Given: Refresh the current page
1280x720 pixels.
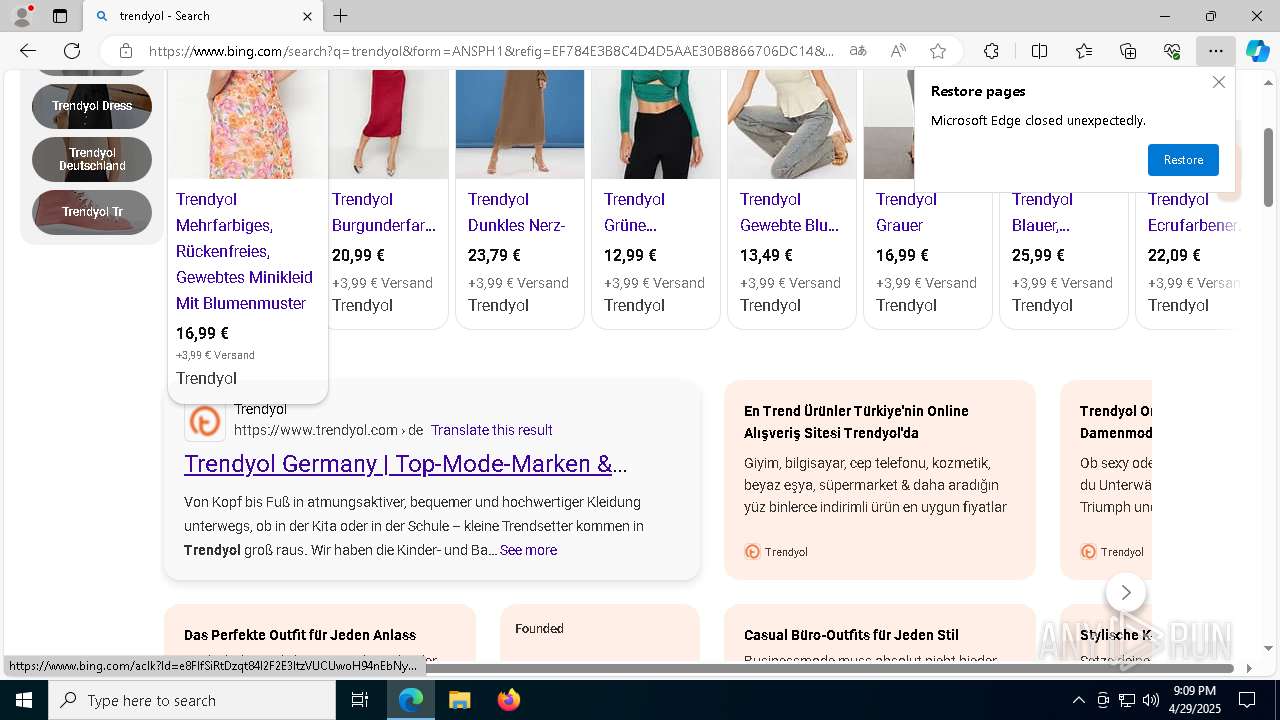Looking at the screenshot, I should pyautogui.click(x=72, y=51).
